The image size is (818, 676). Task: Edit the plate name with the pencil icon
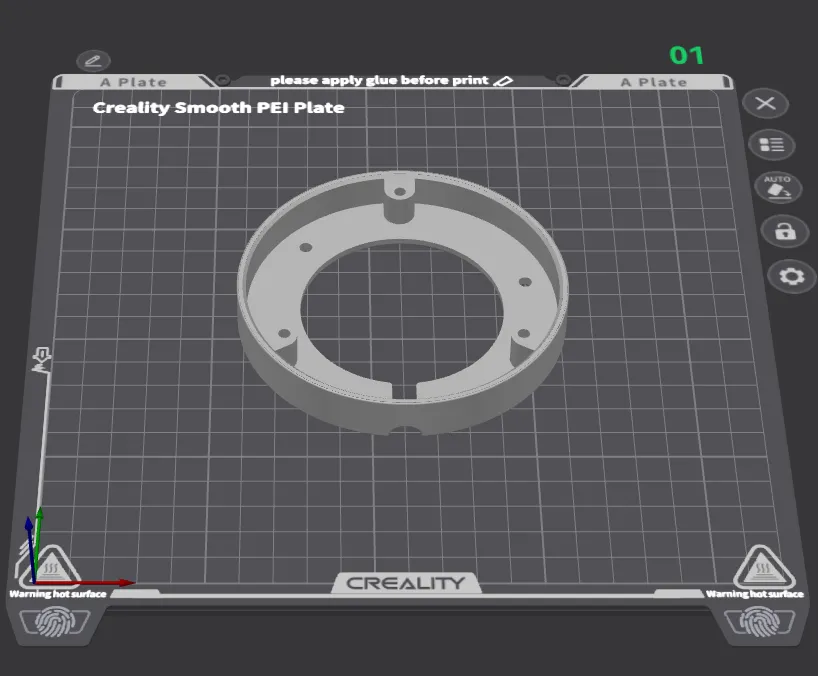click(x=92, y=61)
